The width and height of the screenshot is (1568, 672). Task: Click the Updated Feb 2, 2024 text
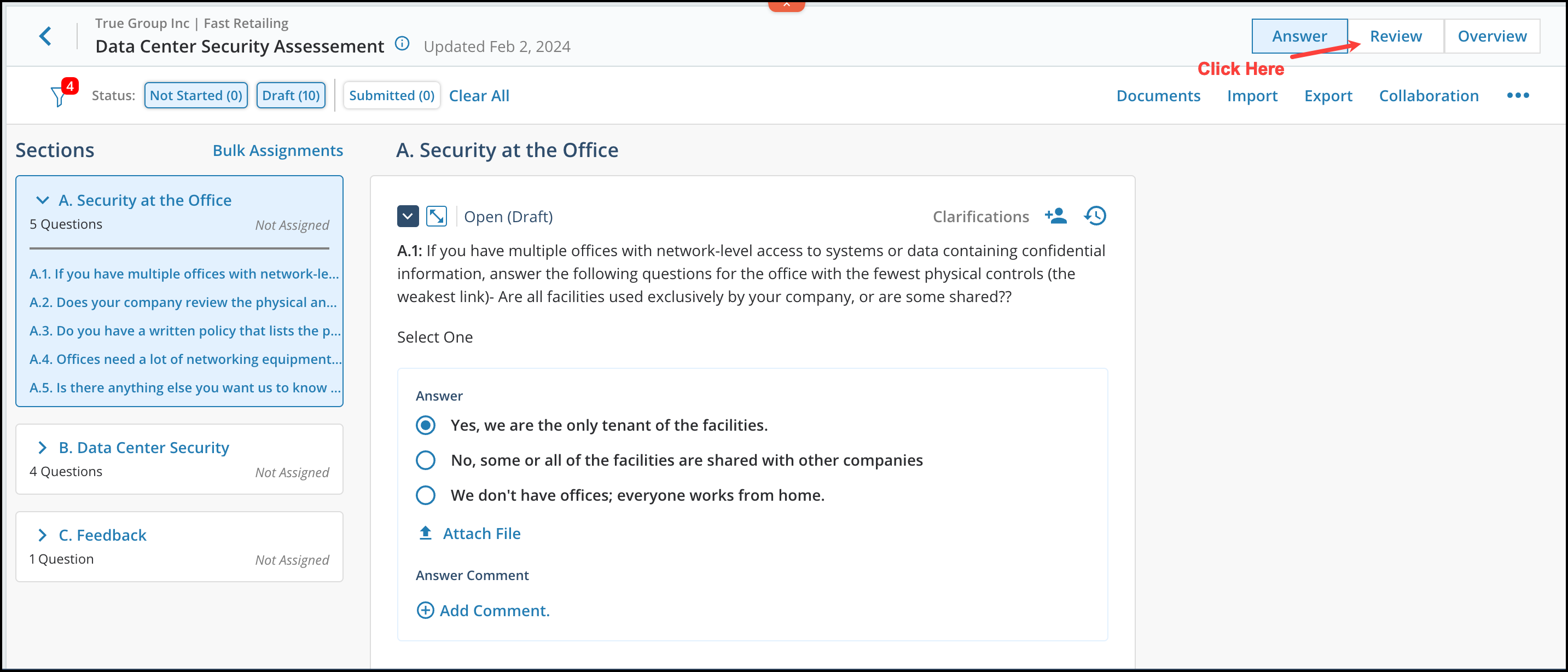(497, 47)
